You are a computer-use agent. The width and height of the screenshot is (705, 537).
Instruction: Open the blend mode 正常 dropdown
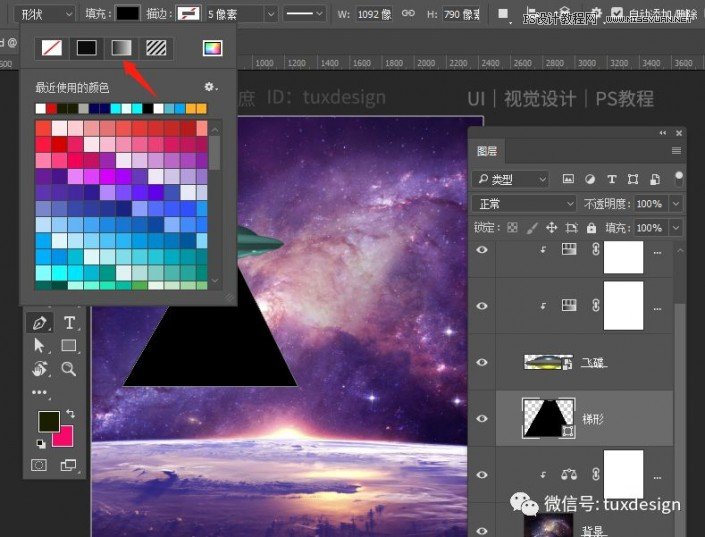(524, 204)
